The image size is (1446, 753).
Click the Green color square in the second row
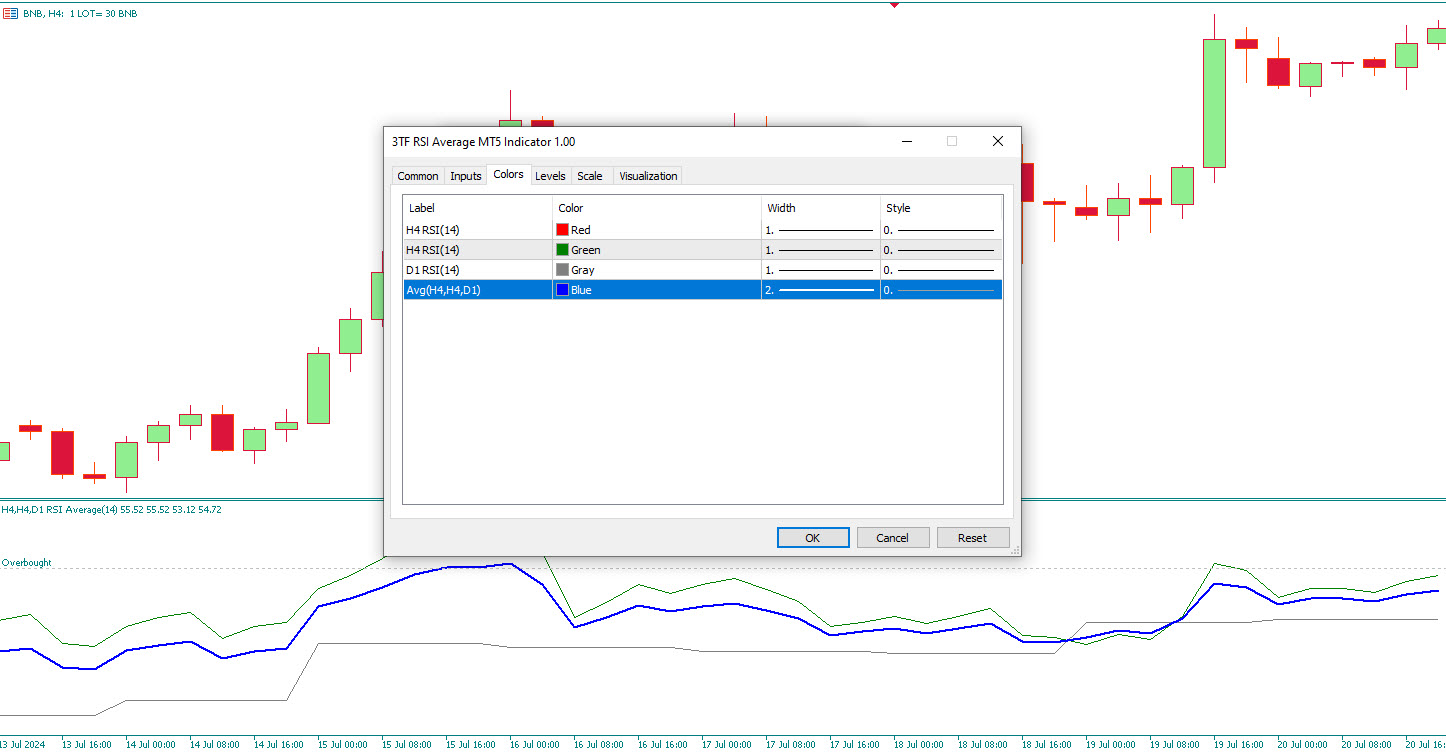(563, 249)
